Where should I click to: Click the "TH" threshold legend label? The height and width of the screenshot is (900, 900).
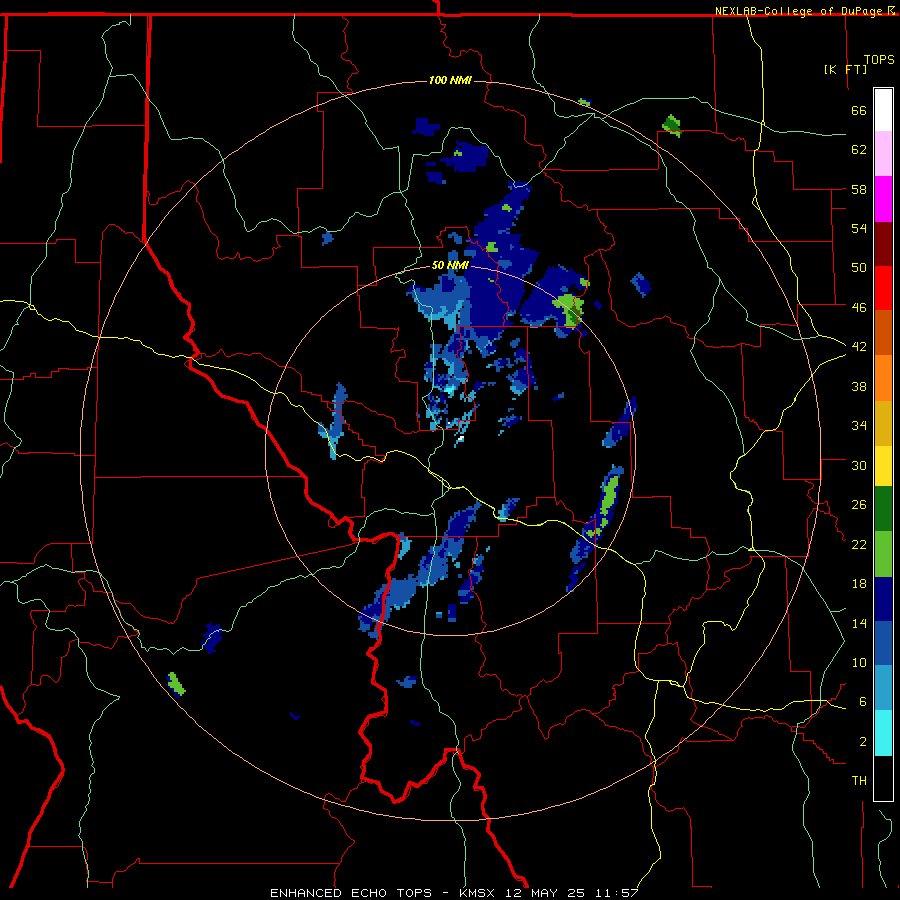(x=859, y=781)
